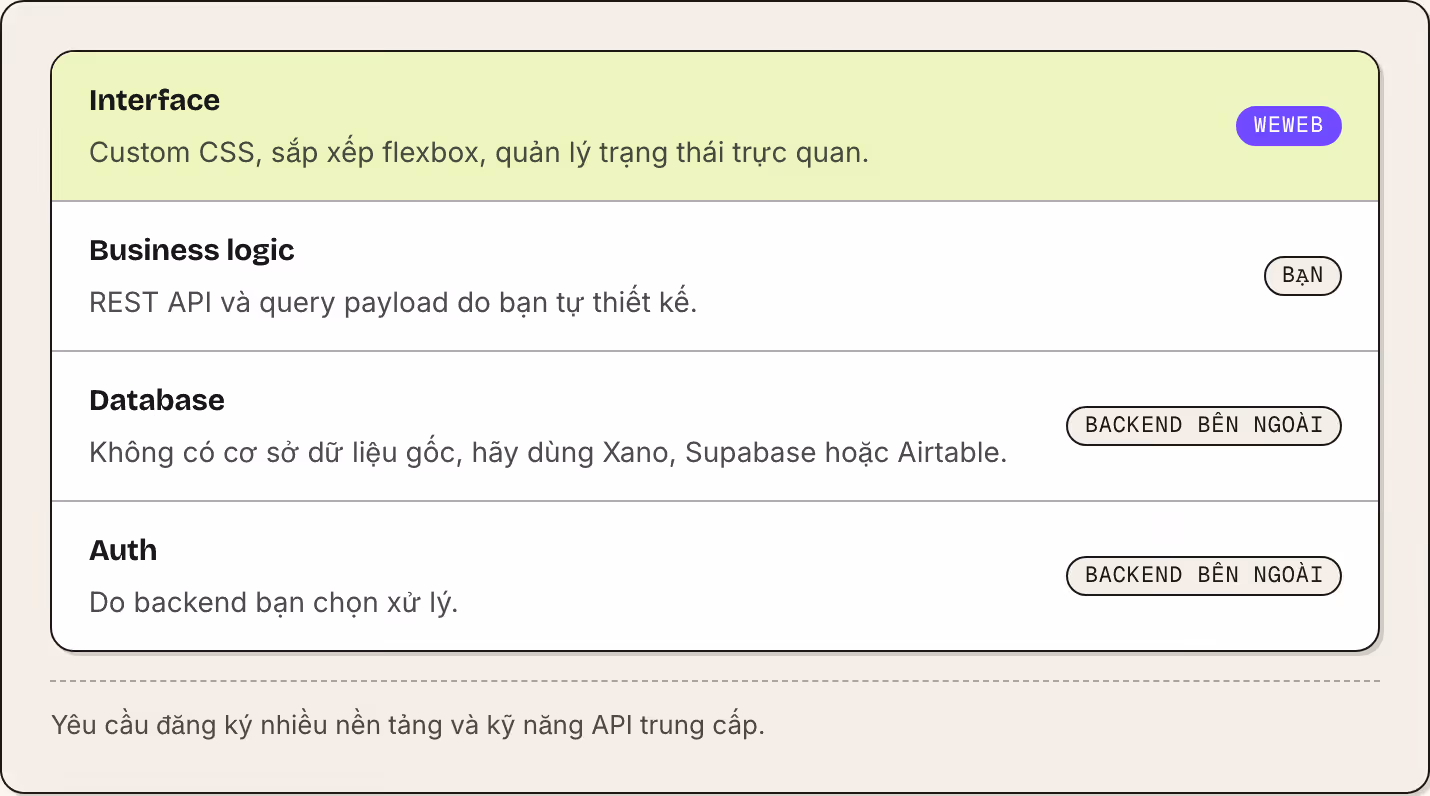Select the "Auth" heading
This screenshot has height=796, width=1430.
(123, 550)
